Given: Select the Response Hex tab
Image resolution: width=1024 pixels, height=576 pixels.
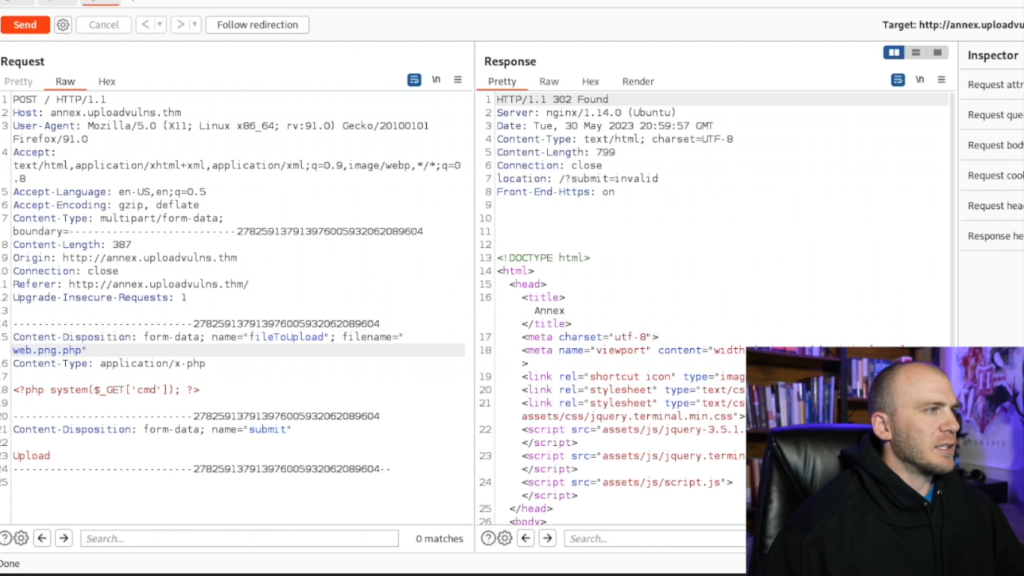Looking at the screenshot, I should pos(590,82).
